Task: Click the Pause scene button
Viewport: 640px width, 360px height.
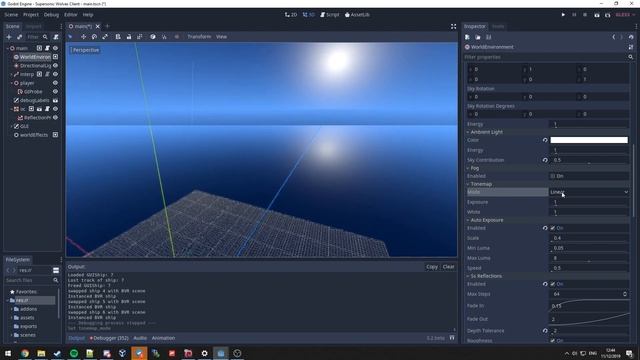Action: click(x=574, y=15)
